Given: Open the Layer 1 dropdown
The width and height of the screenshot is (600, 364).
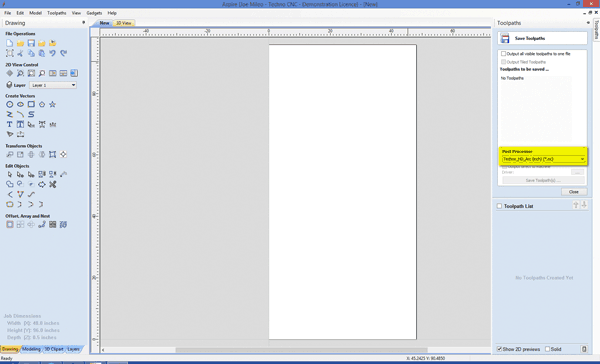Looking at the screenshot, I should pos(53,85).
